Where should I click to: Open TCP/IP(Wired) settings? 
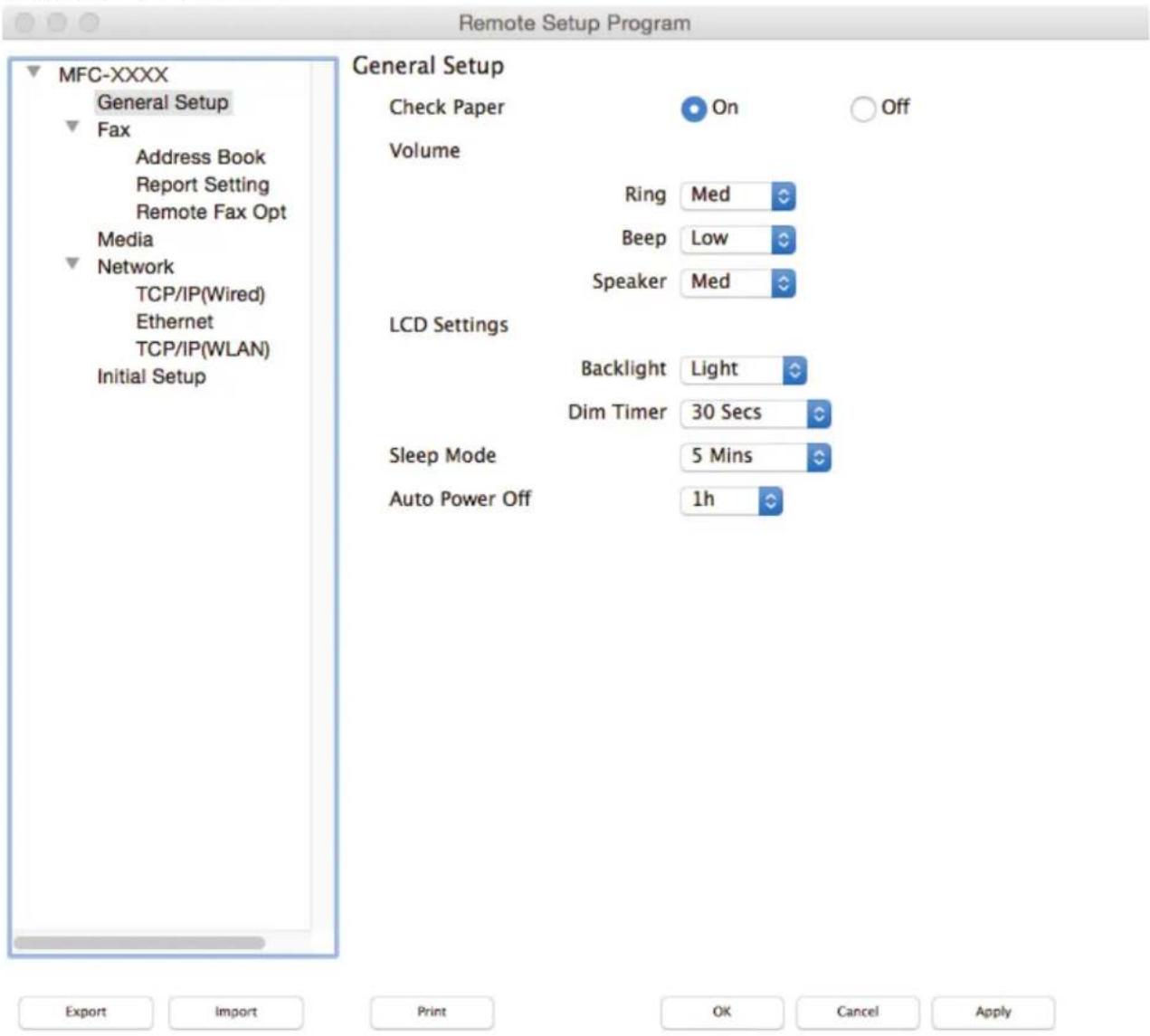[x=200, y=294]
